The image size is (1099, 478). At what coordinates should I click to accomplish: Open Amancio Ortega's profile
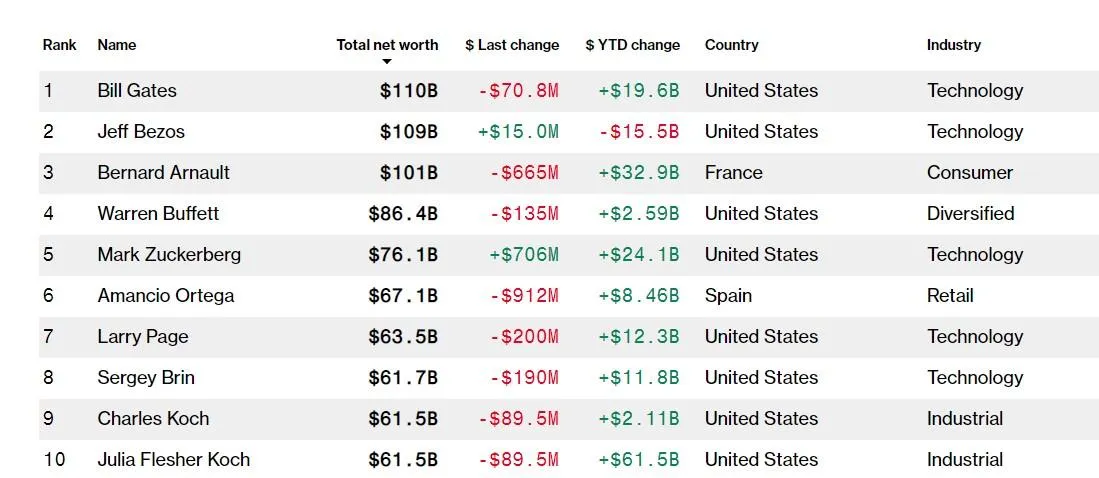(166, 295)
